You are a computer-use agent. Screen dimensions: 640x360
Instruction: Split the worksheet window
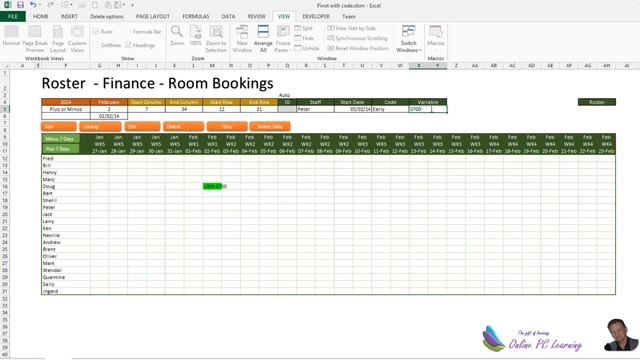303,28
